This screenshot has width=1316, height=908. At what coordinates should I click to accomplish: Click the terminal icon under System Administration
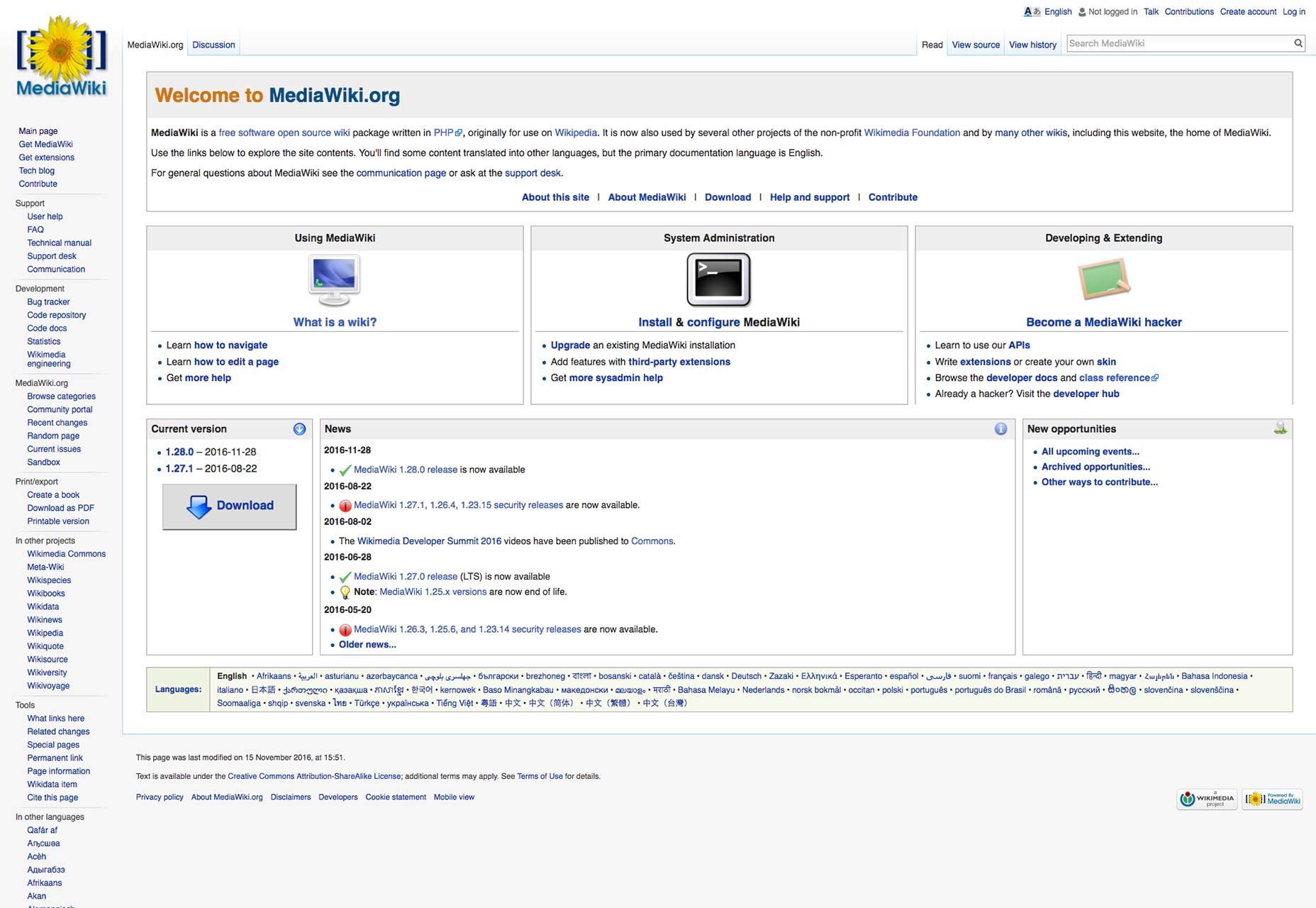[718, 279]
